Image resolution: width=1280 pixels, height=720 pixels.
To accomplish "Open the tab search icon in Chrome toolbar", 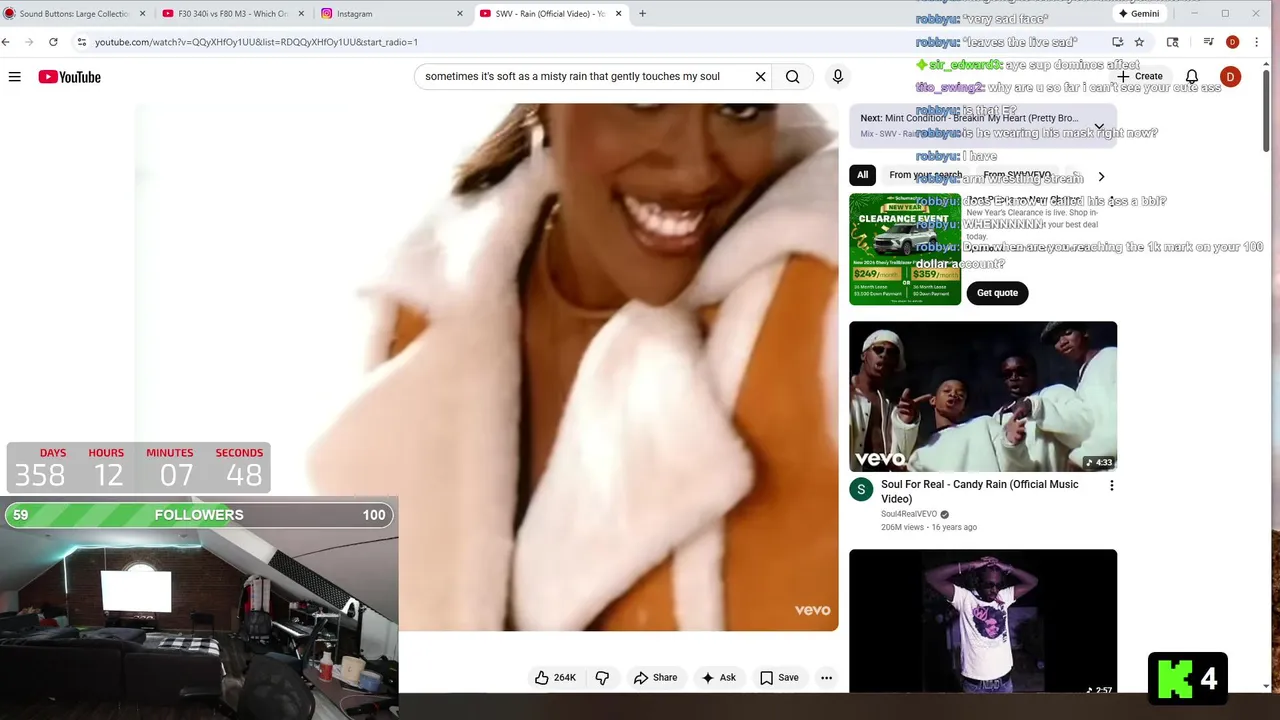I will pyautogui.click(x=1173, y=42).
